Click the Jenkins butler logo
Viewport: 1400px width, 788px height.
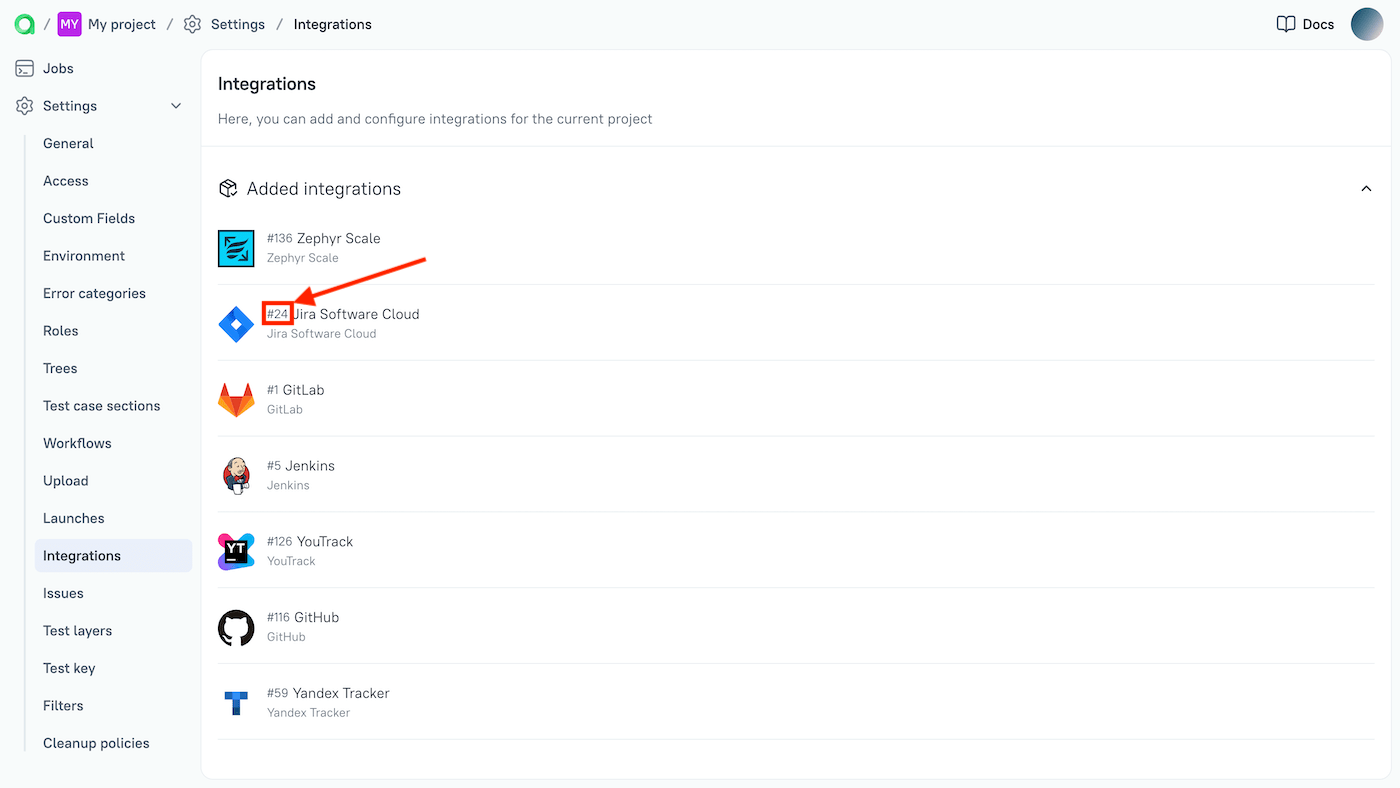click(236, 475)
